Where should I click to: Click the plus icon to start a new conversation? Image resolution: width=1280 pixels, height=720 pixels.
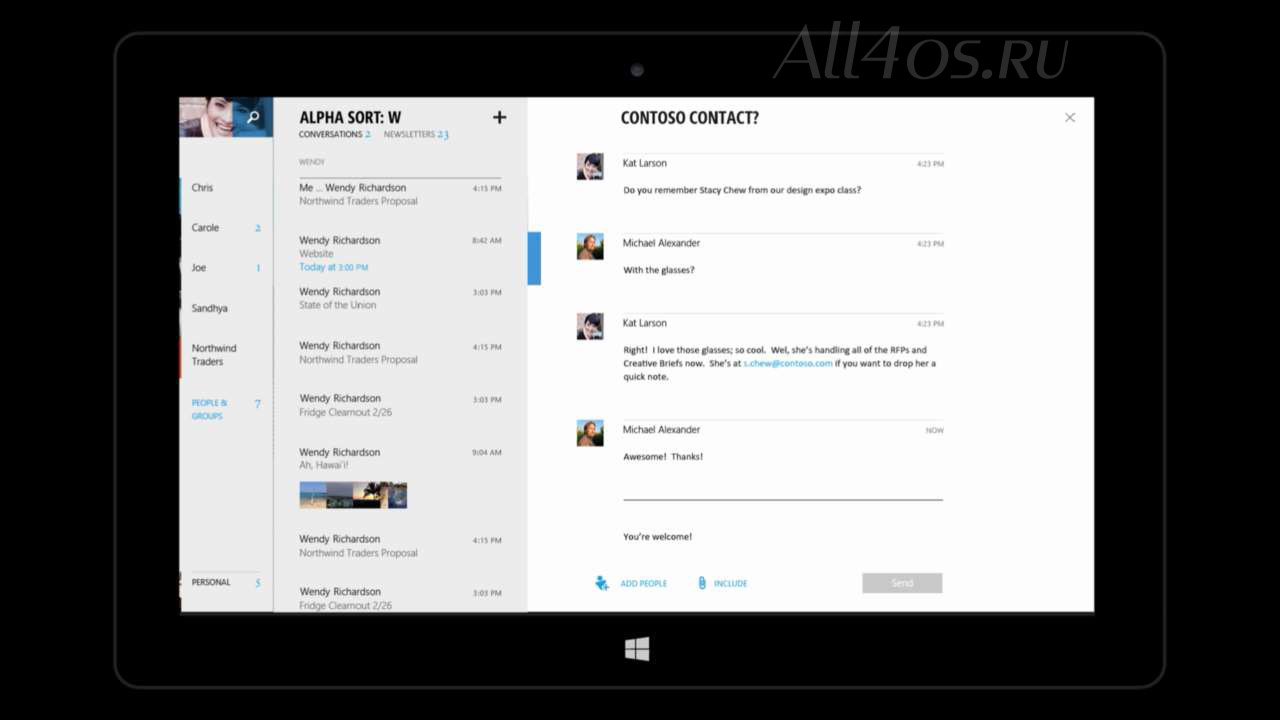[x=500, y=117]
